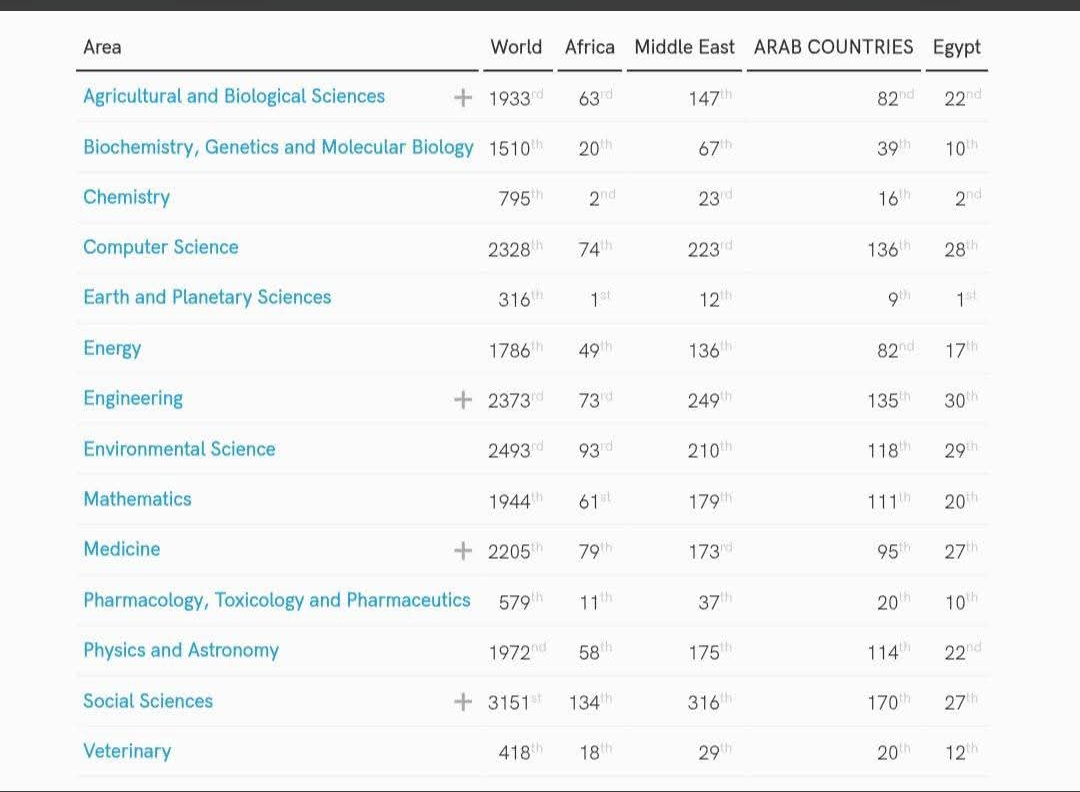Open the Chemistry area link
1080x792 pixels.
point(127,198)
